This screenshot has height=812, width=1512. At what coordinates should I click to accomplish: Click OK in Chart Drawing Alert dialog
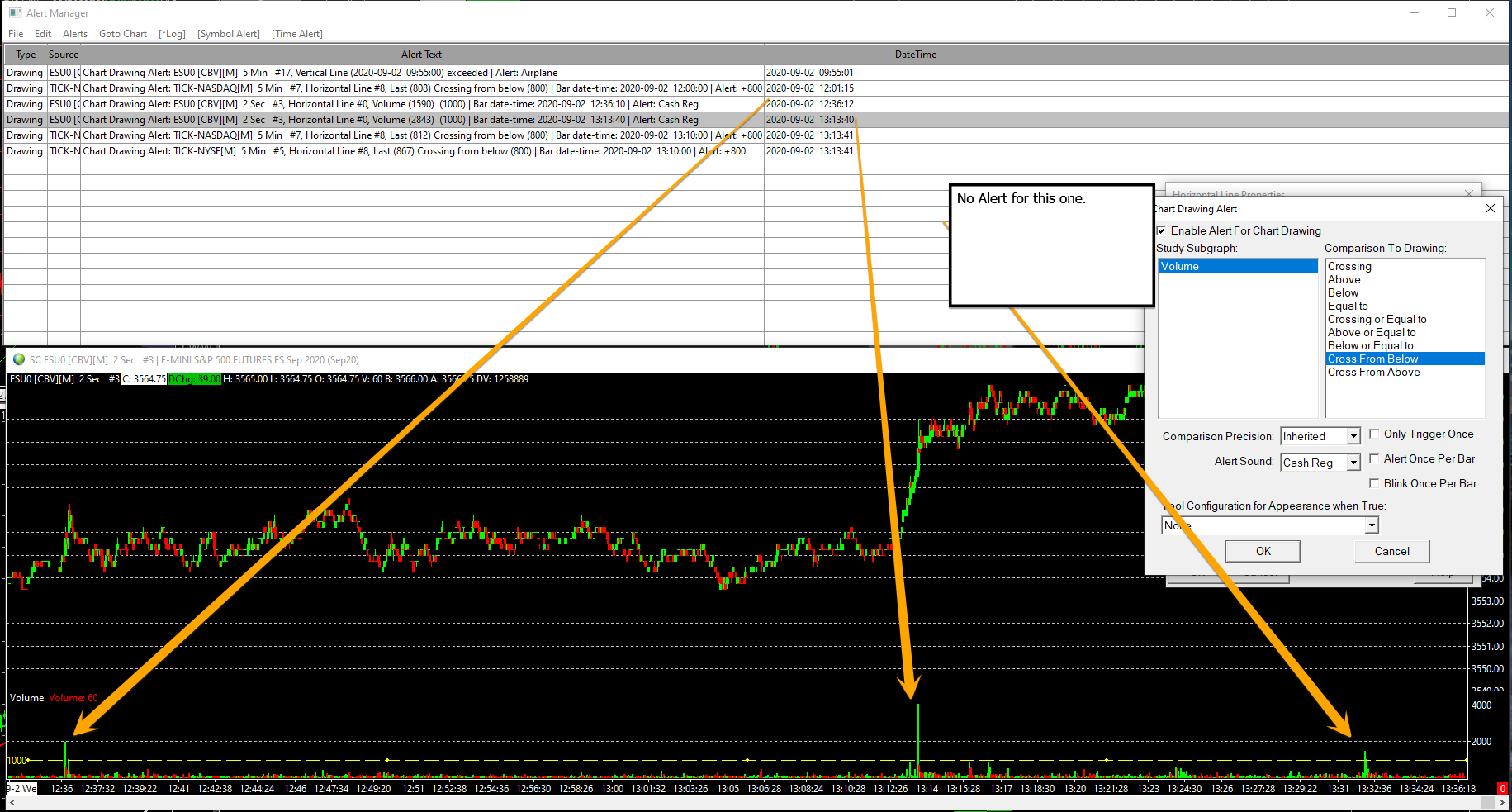tap(1263, 551)
